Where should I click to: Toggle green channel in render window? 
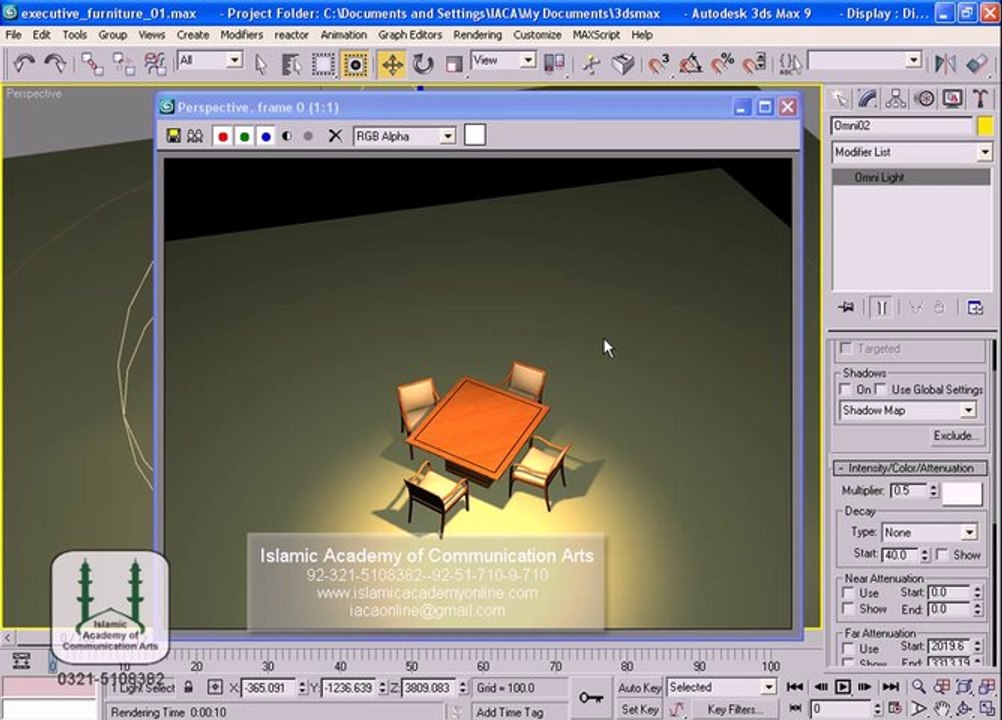pos(244,136)
